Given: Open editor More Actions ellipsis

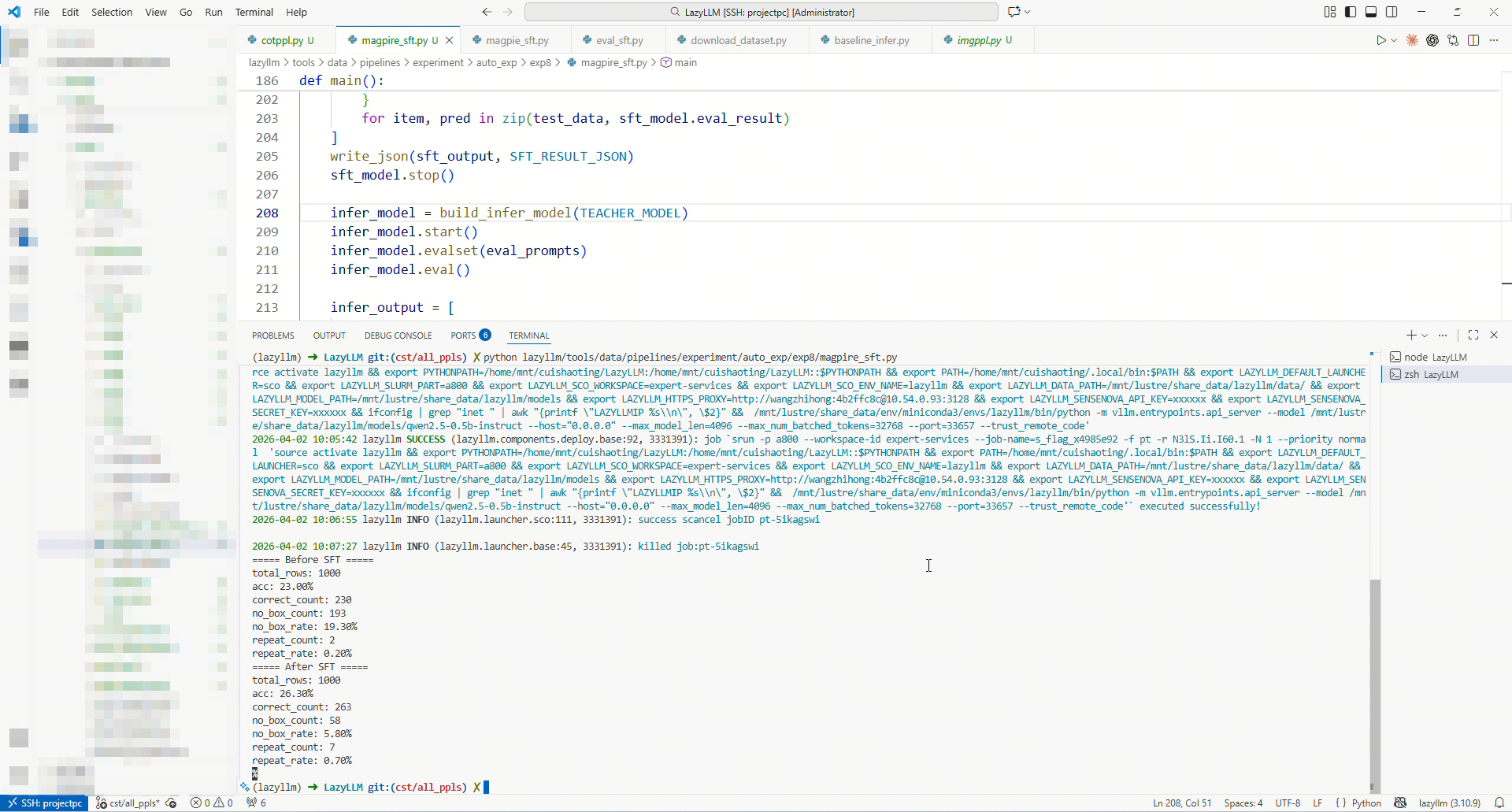Looking at the screenshot, I should (1494, 40).
